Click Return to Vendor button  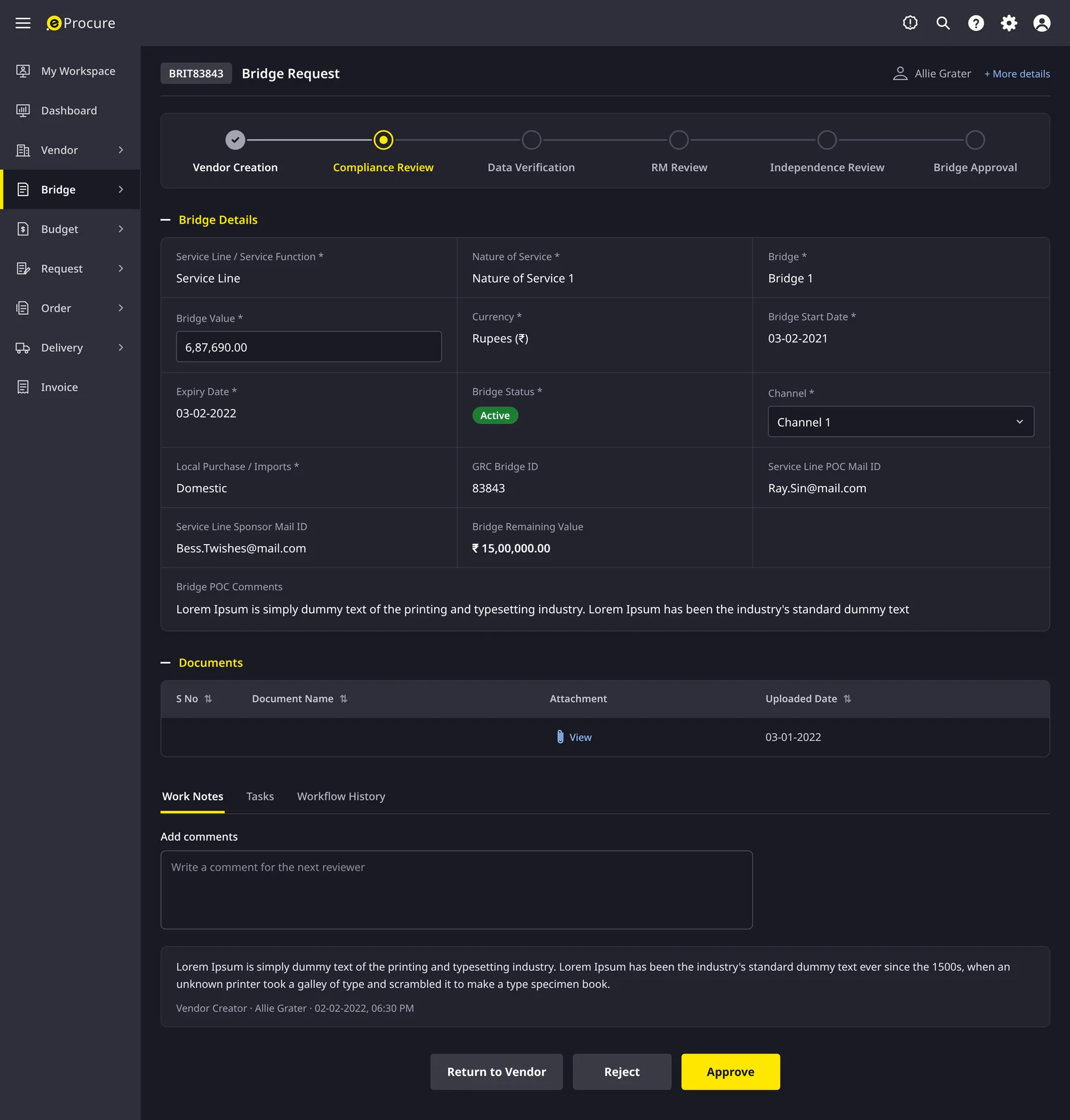[496, 1071]
